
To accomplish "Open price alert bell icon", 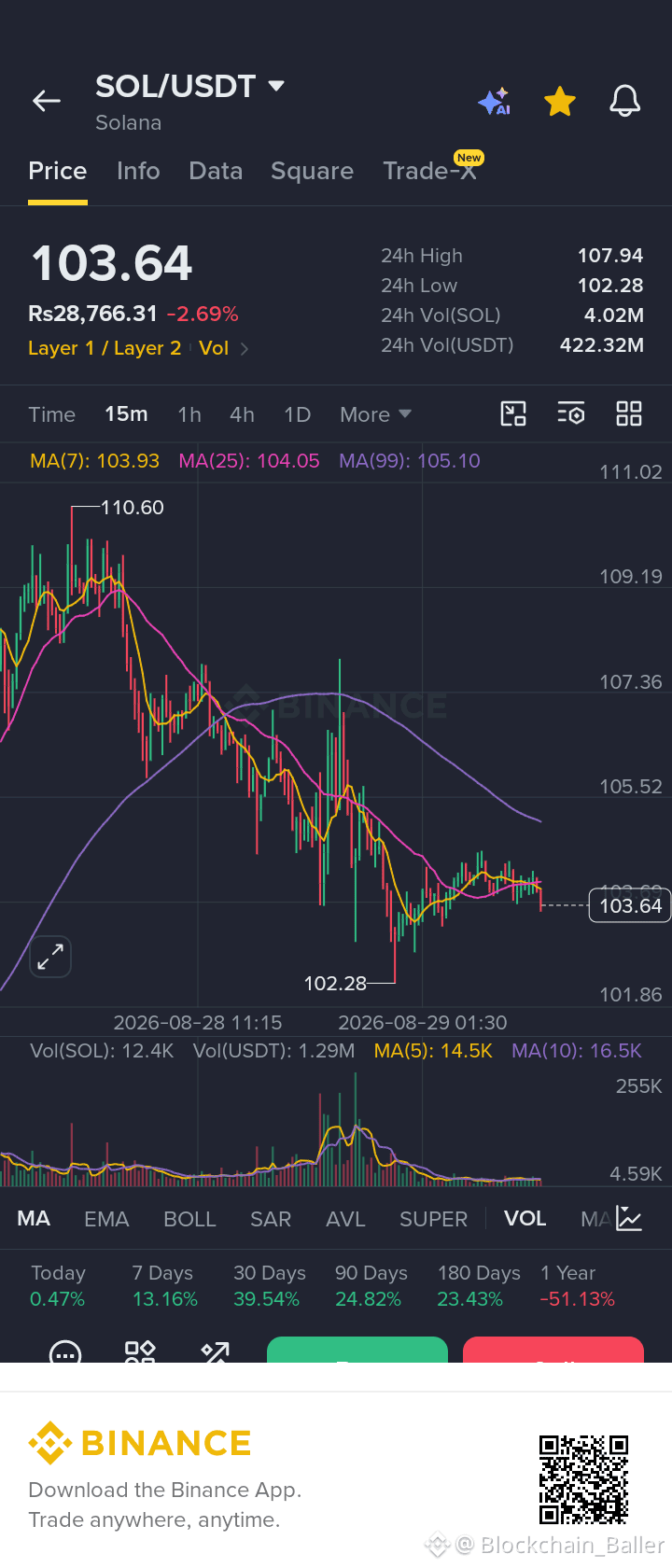I will (x=625, y=101).
